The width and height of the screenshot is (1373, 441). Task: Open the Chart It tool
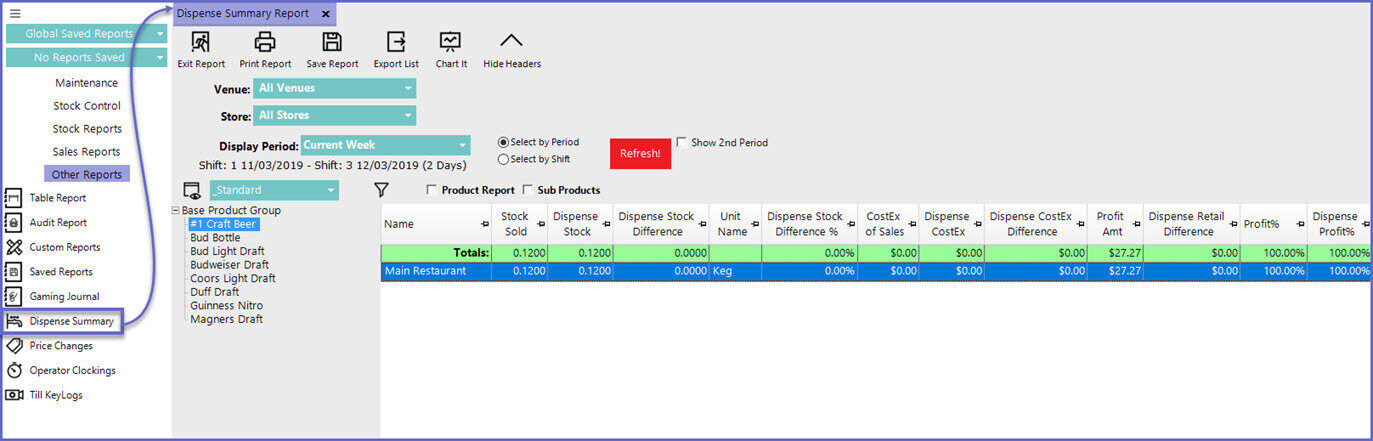coord(451,42)
